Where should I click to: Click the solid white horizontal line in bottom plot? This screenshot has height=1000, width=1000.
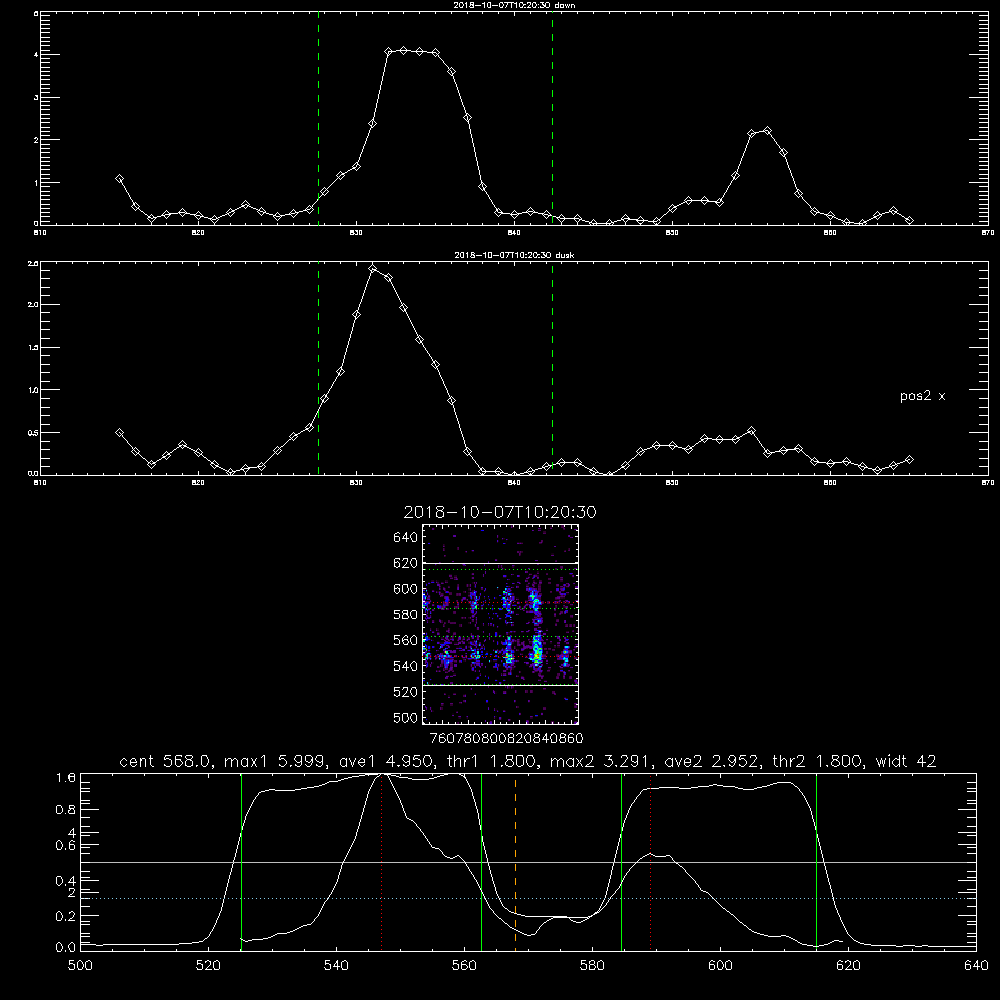tap(528, 862)
